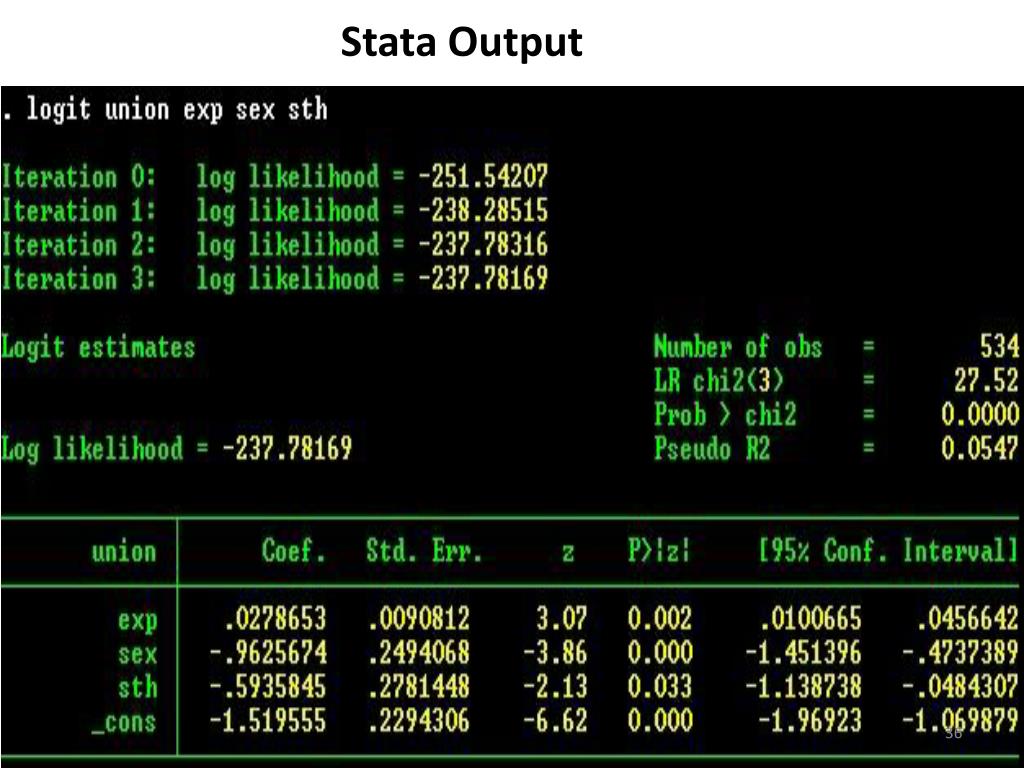1024x768 pixels.
Task: Click the 'sex' row label
Action: (x=137, y=654)
